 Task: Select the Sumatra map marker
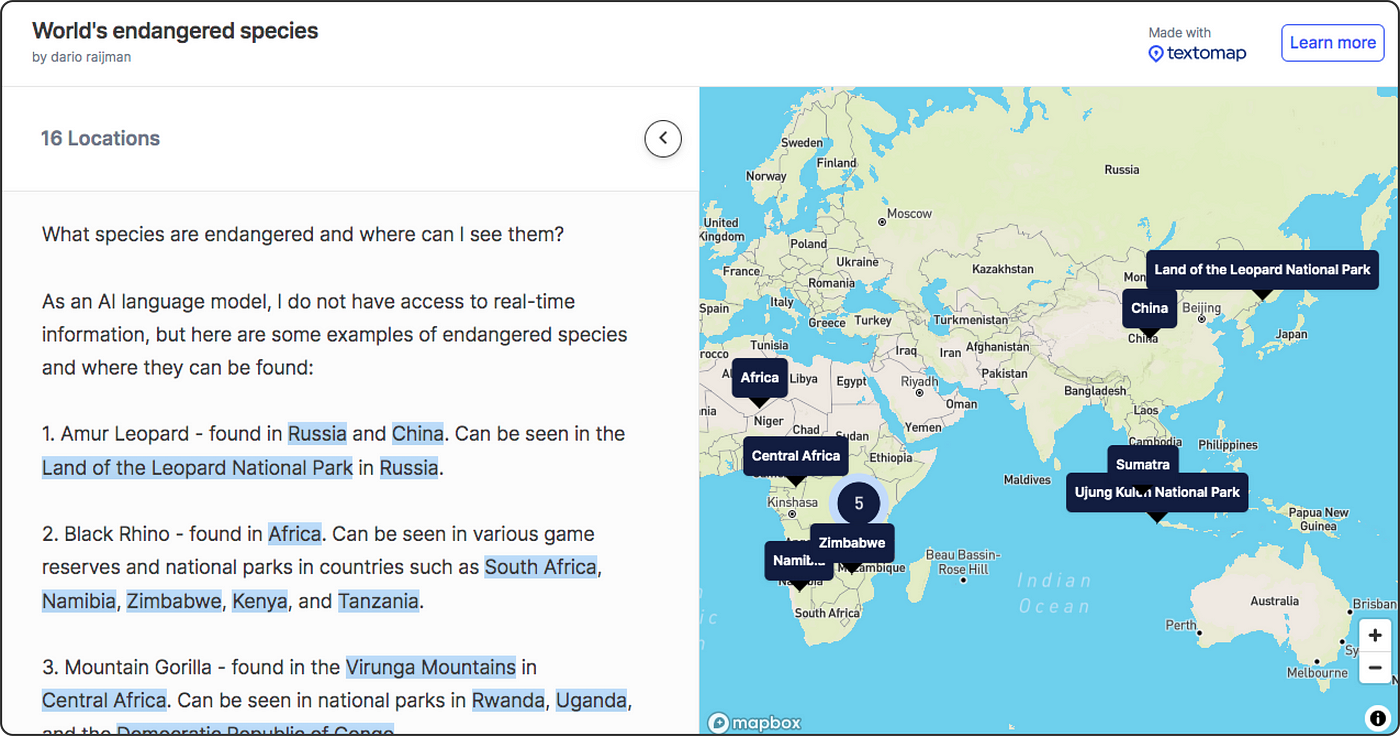pyautogui.click(x=1142, y=464)
